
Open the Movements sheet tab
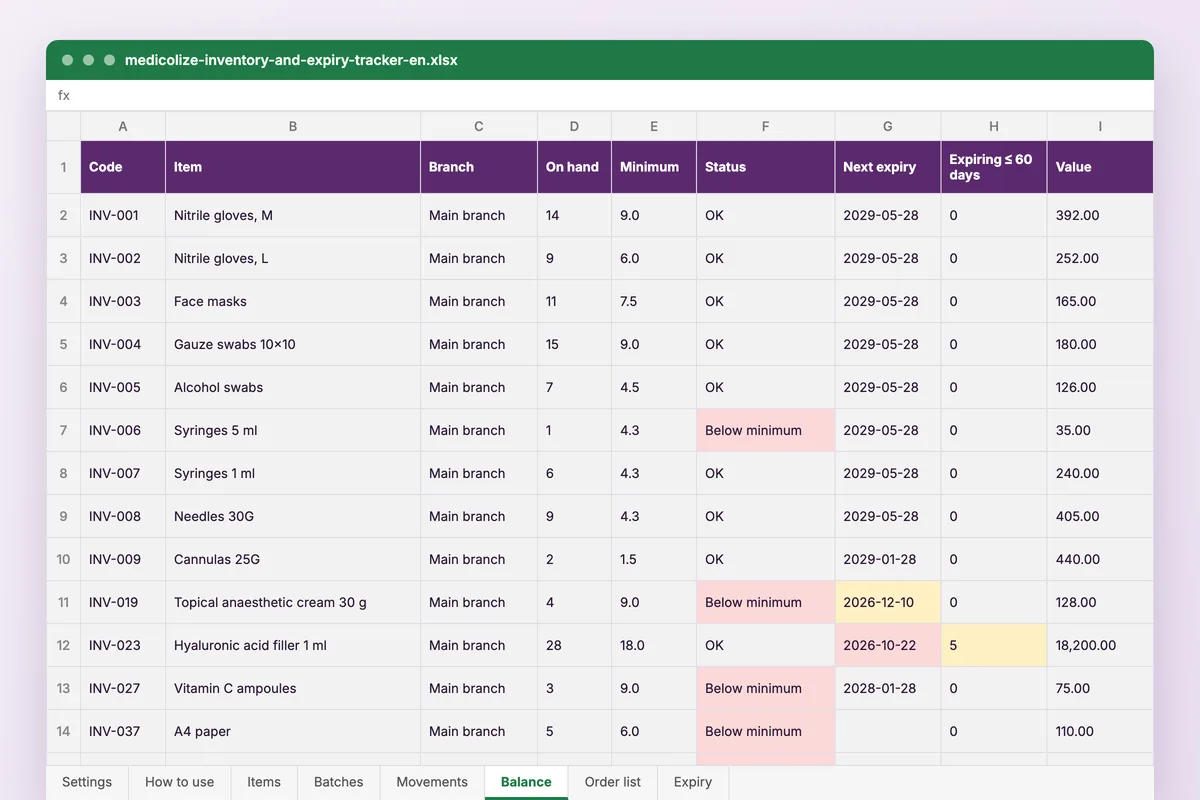[432, 782]
